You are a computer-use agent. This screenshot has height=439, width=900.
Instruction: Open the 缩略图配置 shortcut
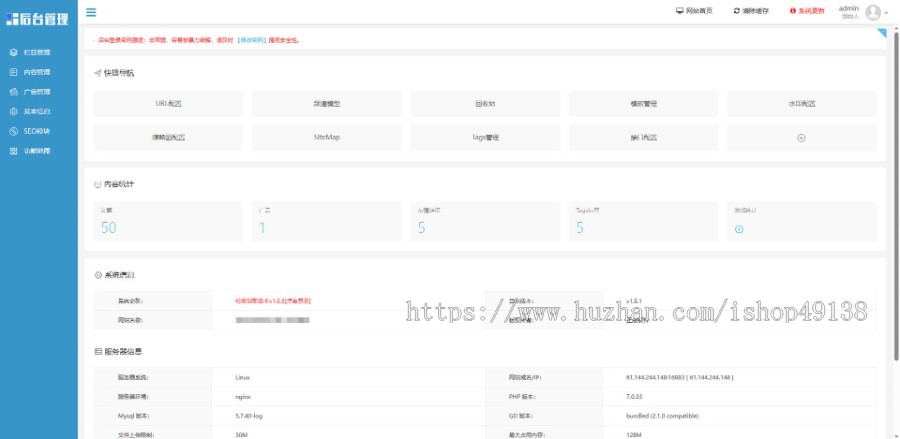(x=168, y=138)
